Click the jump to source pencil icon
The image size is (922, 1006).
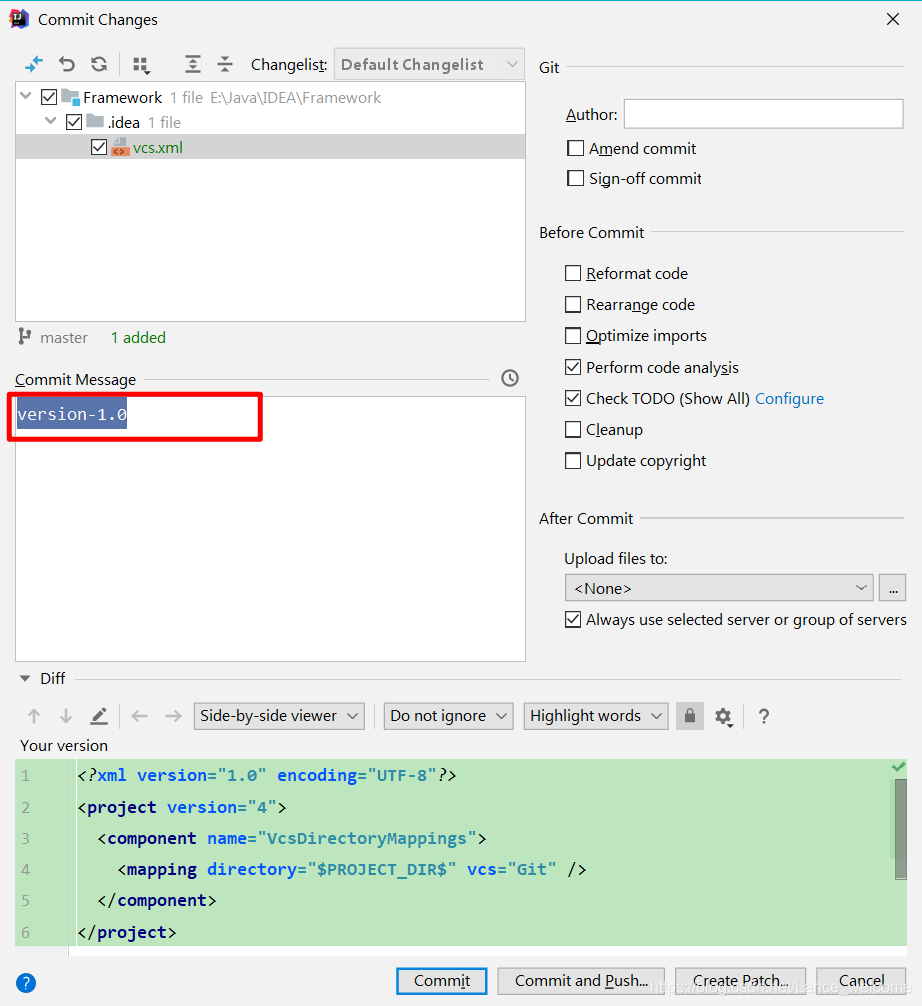point(99,716)
